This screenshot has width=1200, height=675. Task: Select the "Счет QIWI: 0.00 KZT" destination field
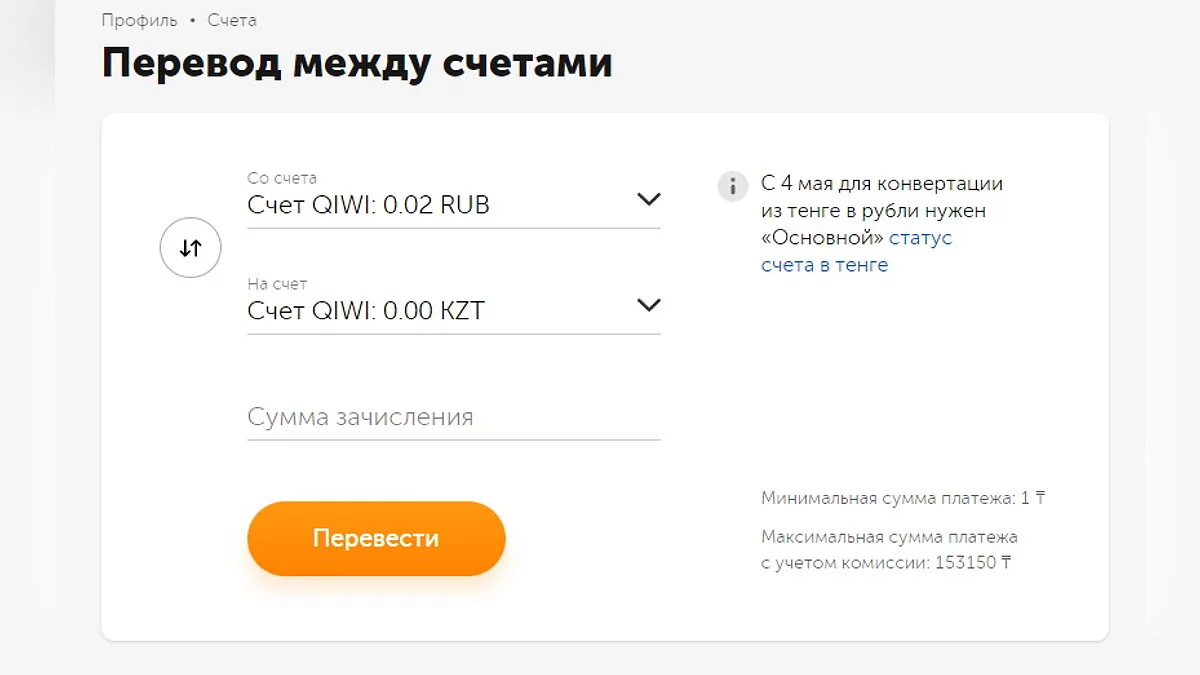[x=365, y=311]
